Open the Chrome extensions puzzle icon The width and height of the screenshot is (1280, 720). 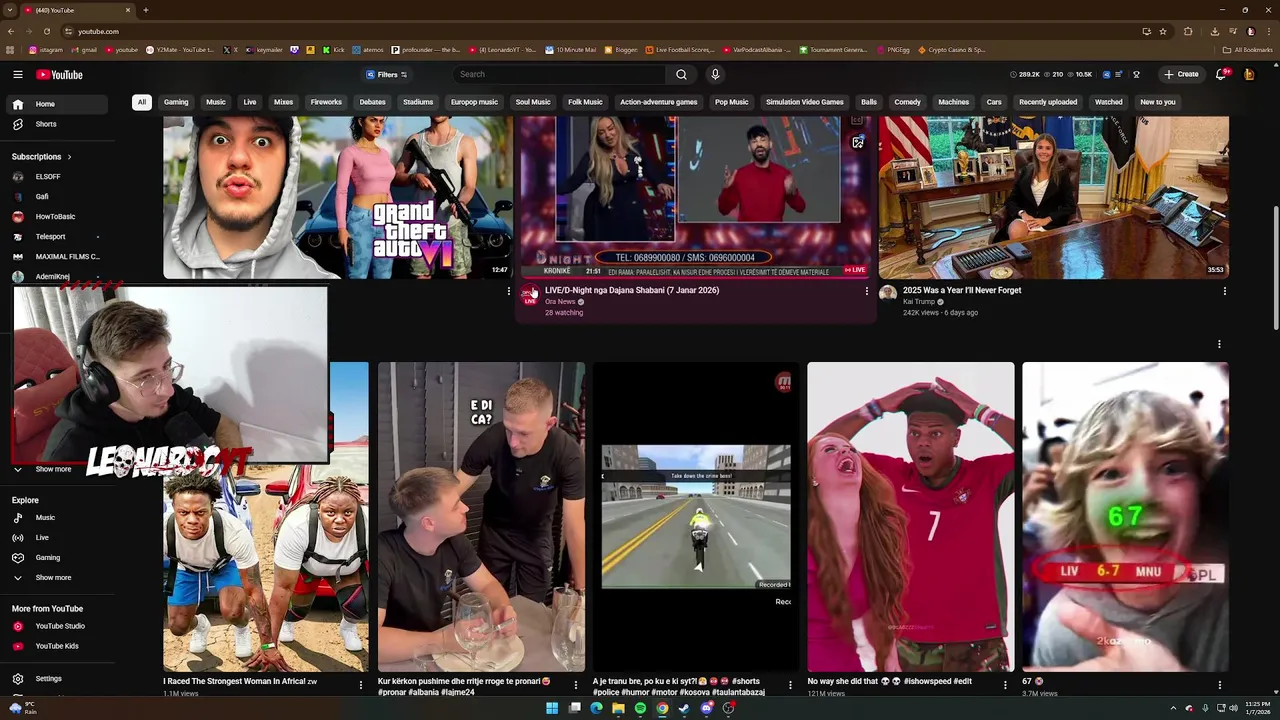1188,31
